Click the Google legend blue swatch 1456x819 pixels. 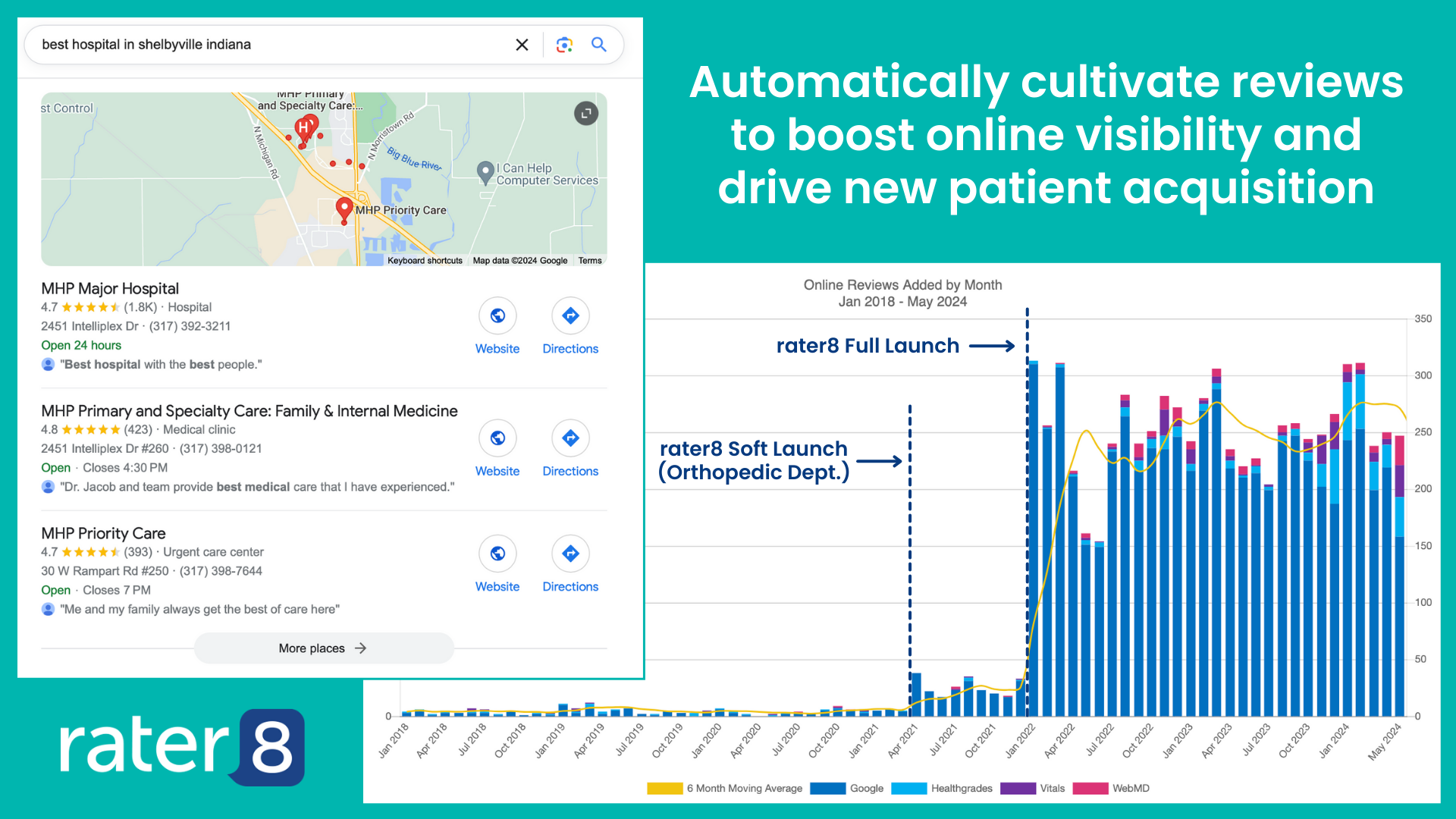click(827, 789)
